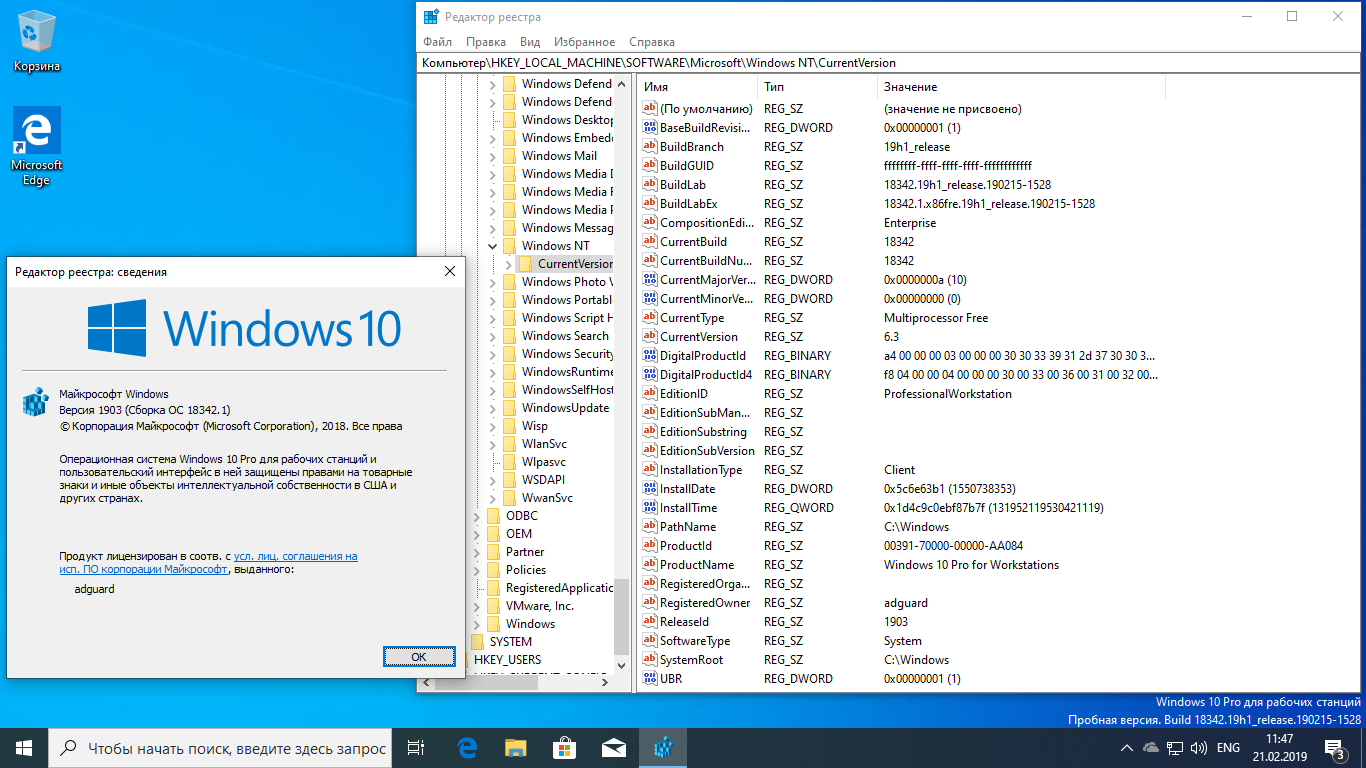The height and width of the screenshot is (768, 1366).
Task: Close the about Windows dialog
Action: point(449,271)
